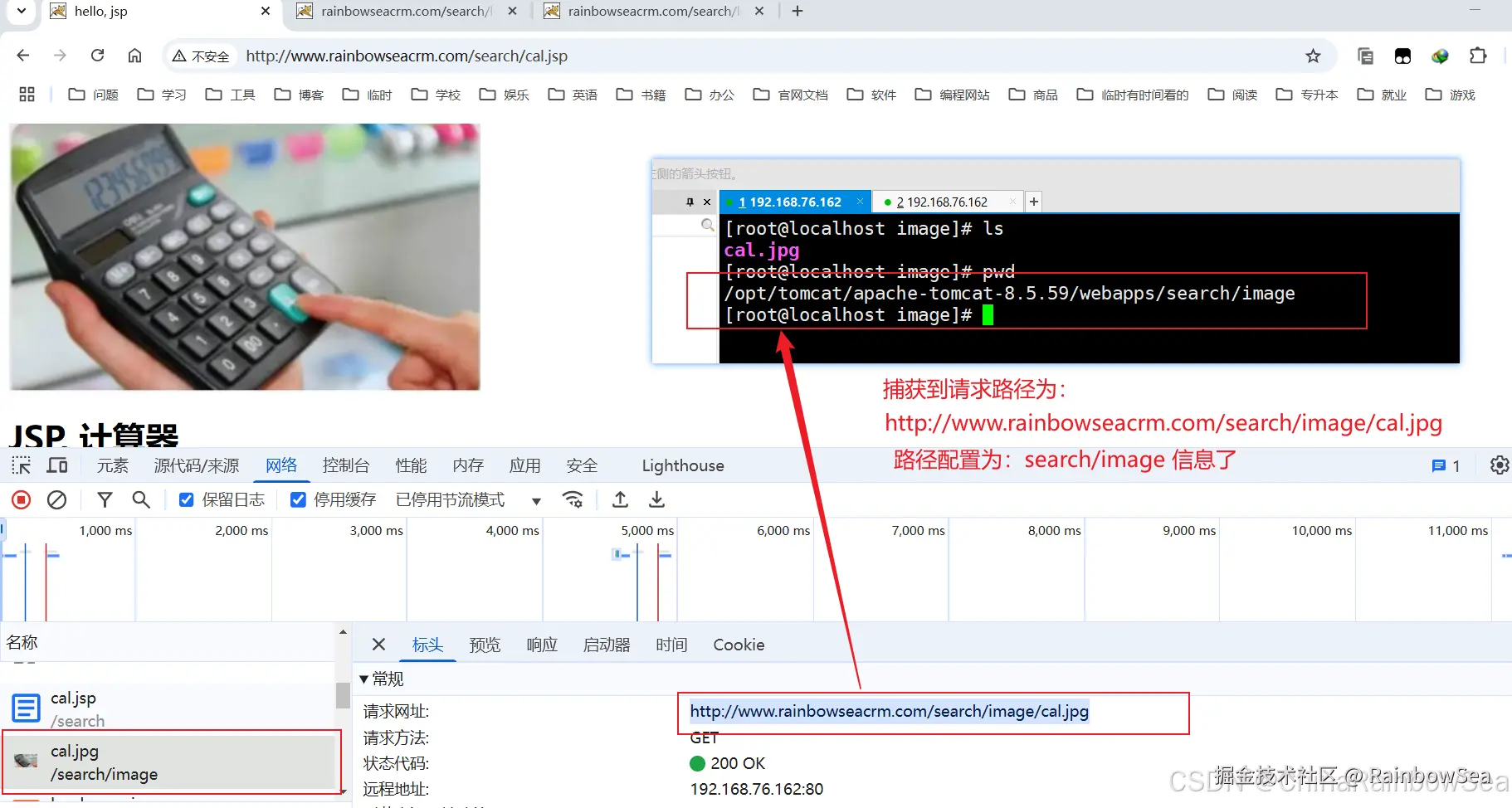This screenshot has height=808, width=1512.
Task: Open the apps grid in bookmarks bar
Action: coord(27,95)
